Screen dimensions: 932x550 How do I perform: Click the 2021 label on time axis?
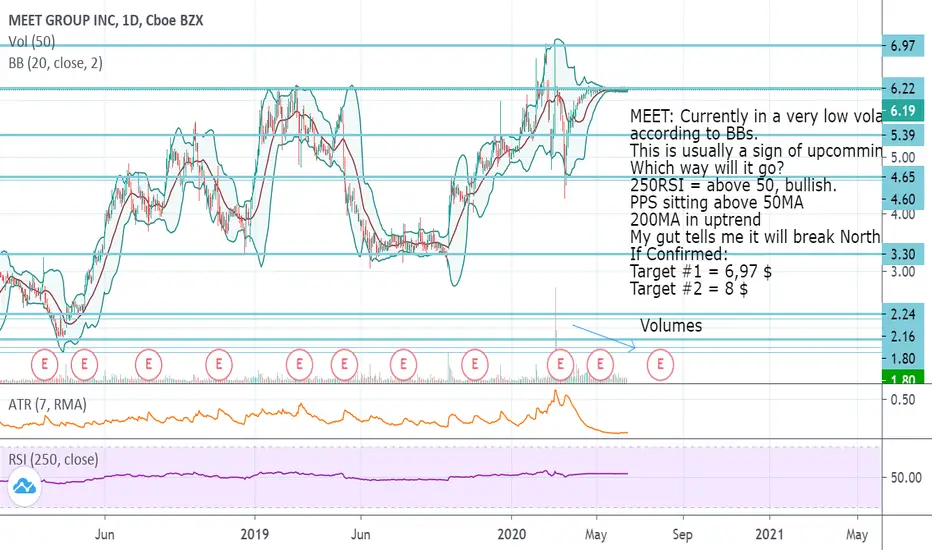tap(769, 534)
